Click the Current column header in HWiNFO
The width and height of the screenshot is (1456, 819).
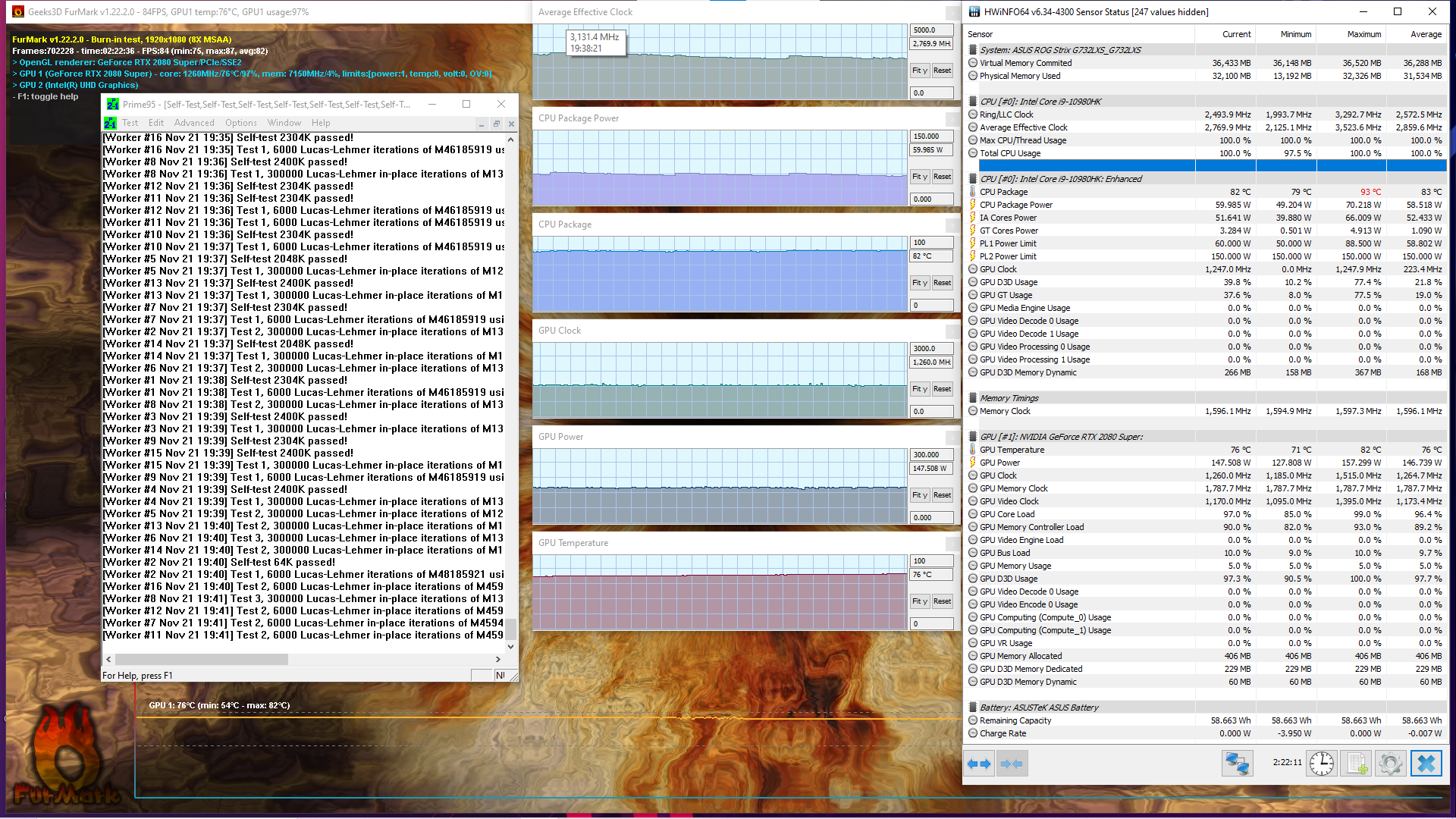click(x=1236, y=34)
